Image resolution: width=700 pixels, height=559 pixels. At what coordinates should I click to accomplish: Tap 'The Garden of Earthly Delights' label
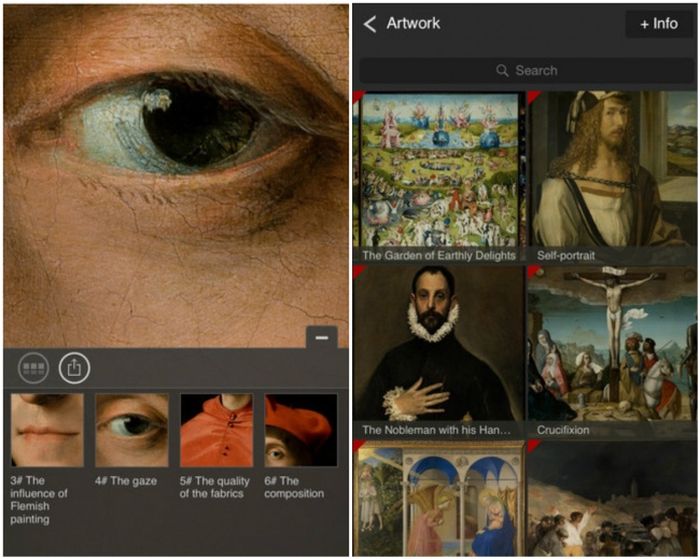click(439, 255)
